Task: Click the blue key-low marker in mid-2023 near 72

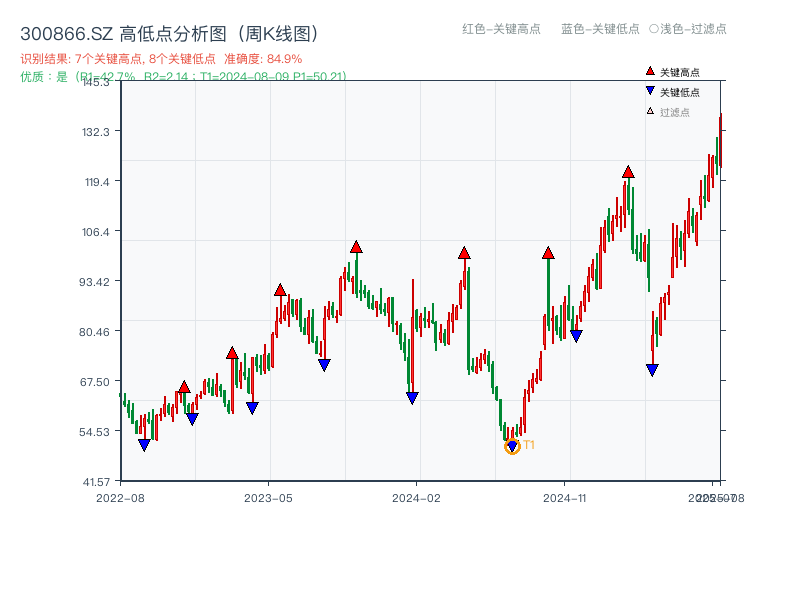Action: (324, 365)
